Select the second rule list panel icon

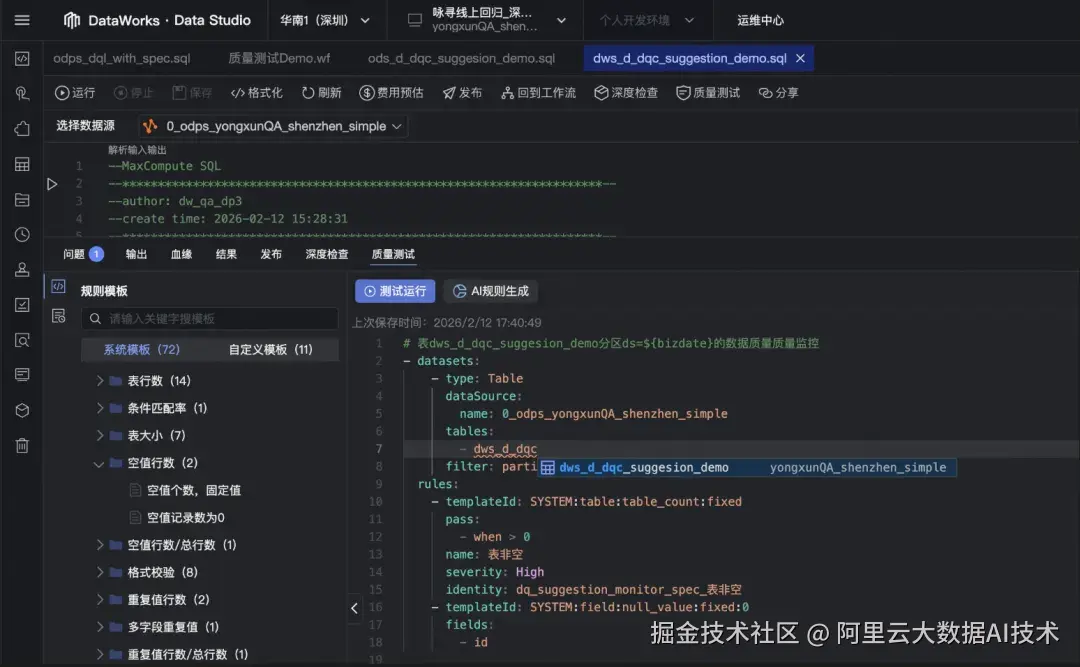(59, 316)
